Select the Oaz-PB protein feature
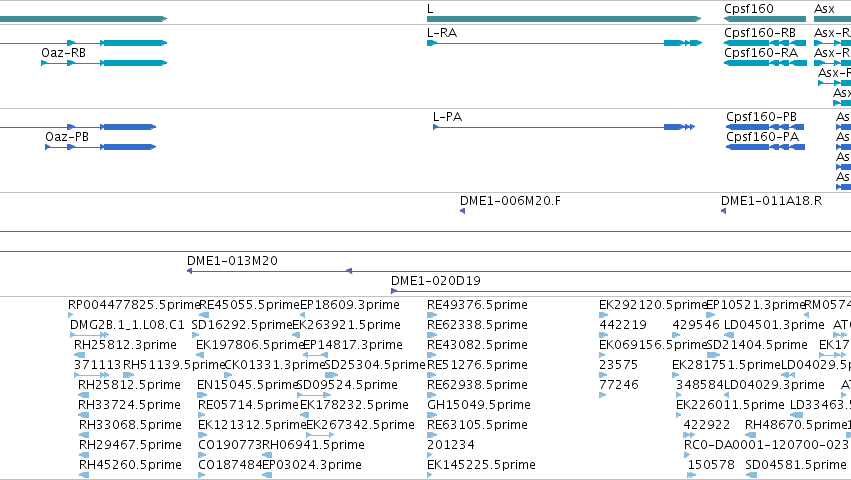This screenshot has height=480, width=851. pos(101,147)
